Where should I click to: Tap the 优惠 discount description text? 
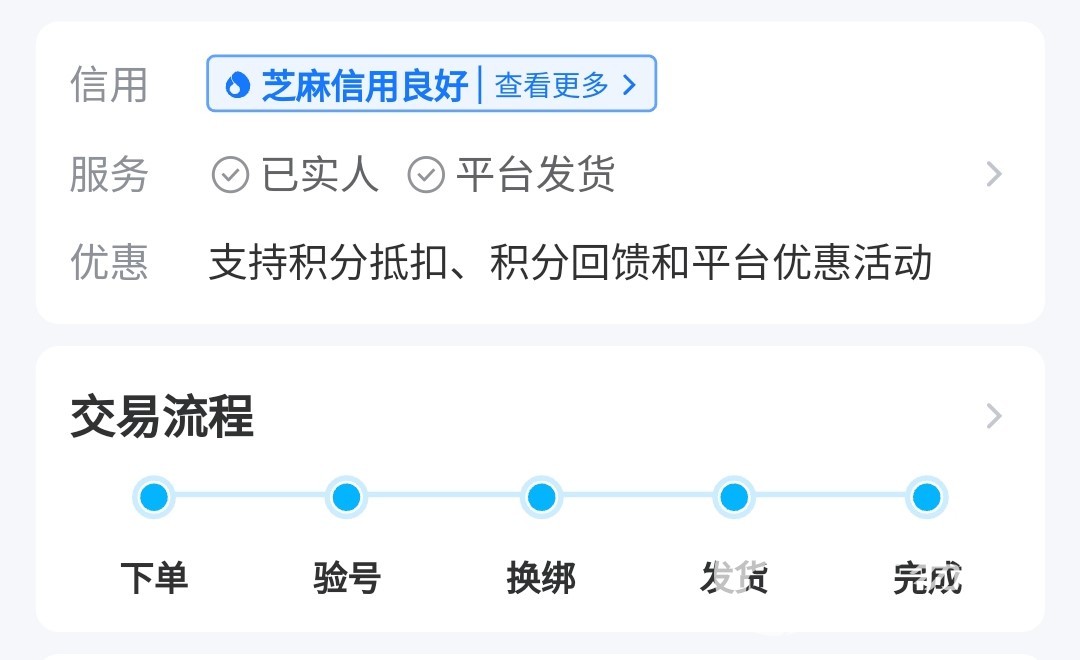coord(570,263)
